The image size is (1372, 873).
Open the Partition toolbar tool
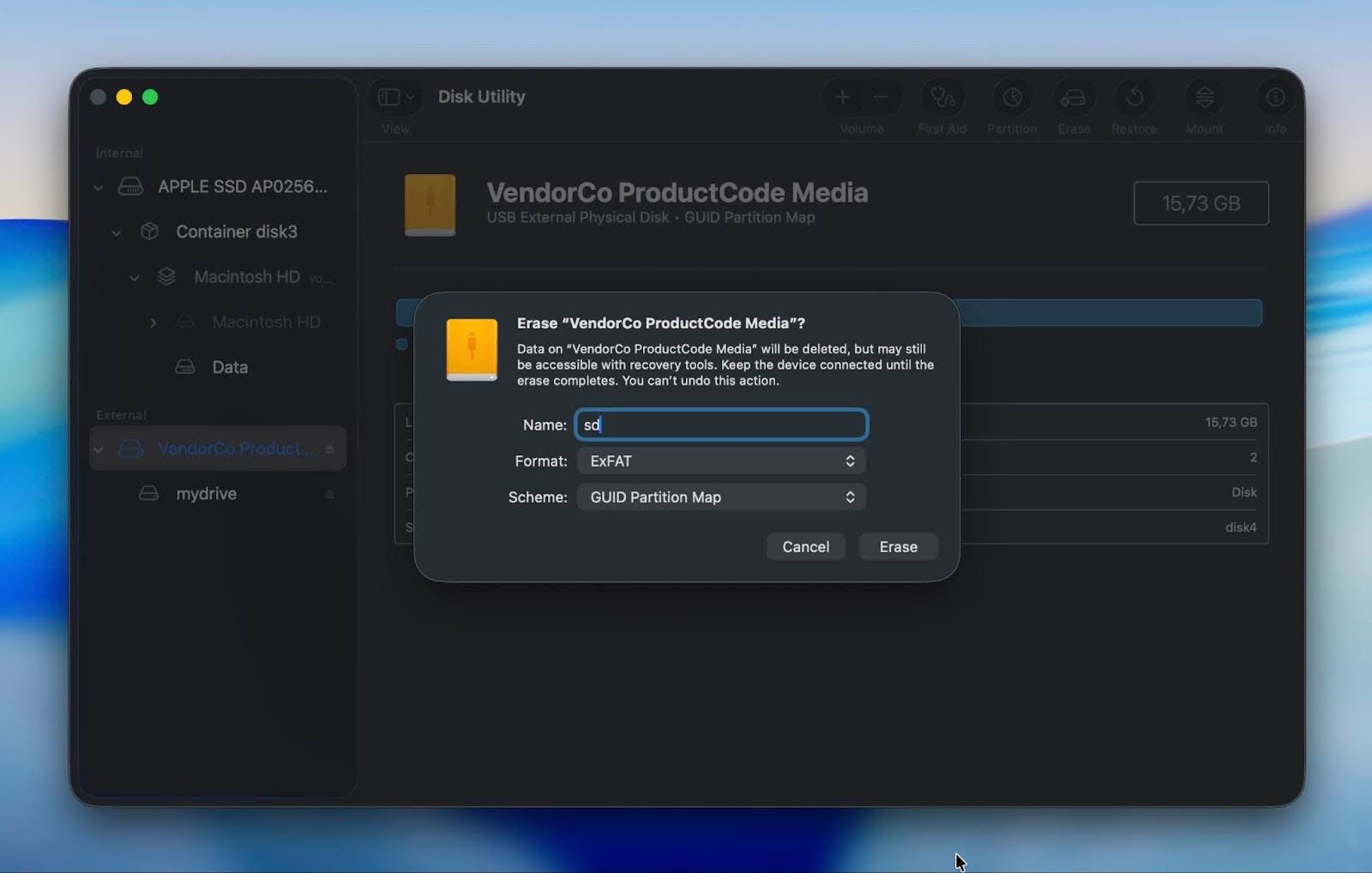pyautogui.click(x=1012, y=98)
